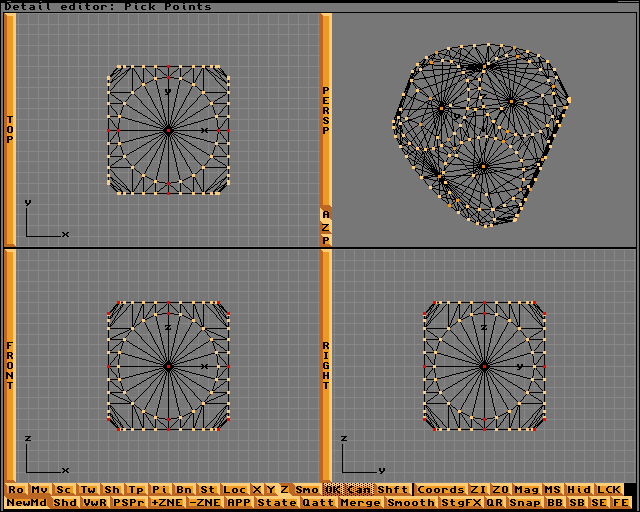The image size is (640, 512).
Task: Click the FRONT view title bar
Action: 10,365
